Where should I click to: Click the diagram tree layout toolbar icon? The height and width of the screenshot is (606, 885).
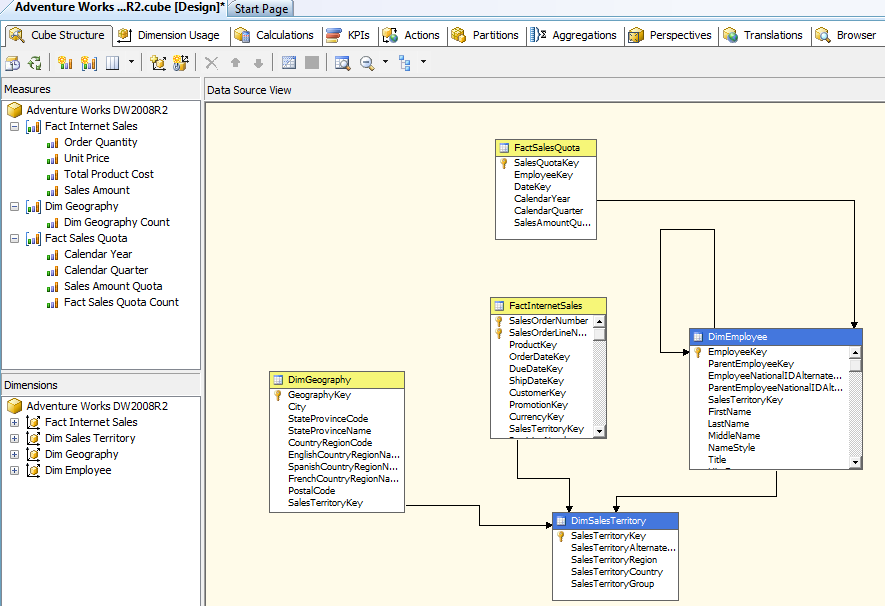click(405, 63)
